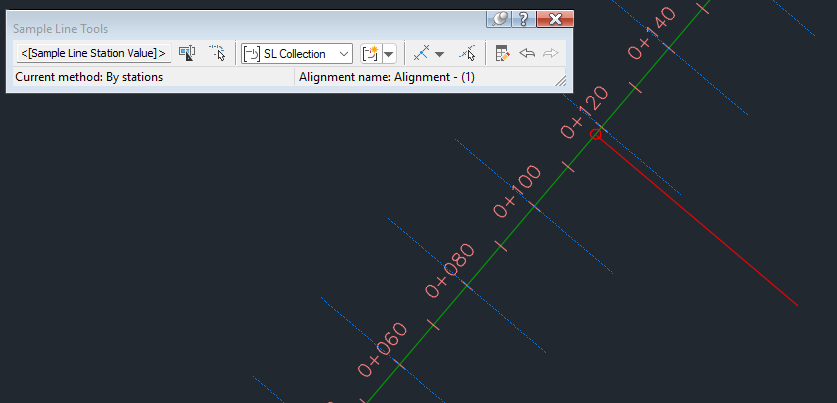
Task: Click station label 0+140
Action: (x=652, y=33)
